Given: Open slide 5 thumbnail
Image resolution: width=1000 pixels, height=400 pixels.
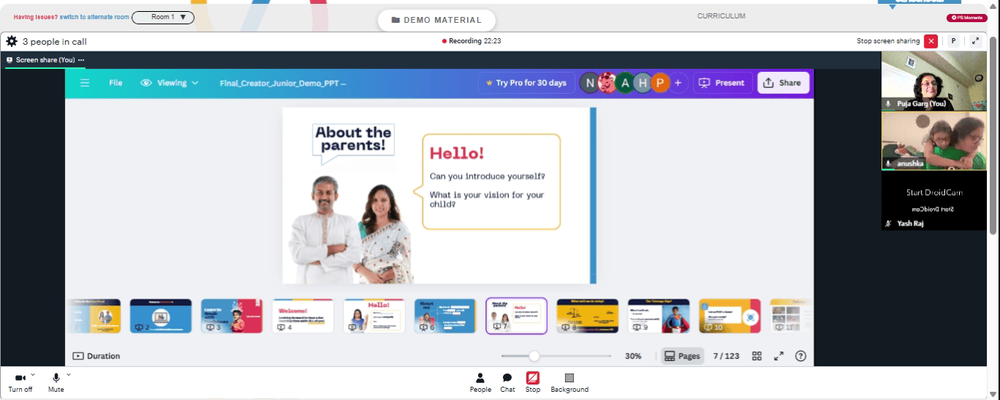Looking at the screenshot, I should [374, 316].
